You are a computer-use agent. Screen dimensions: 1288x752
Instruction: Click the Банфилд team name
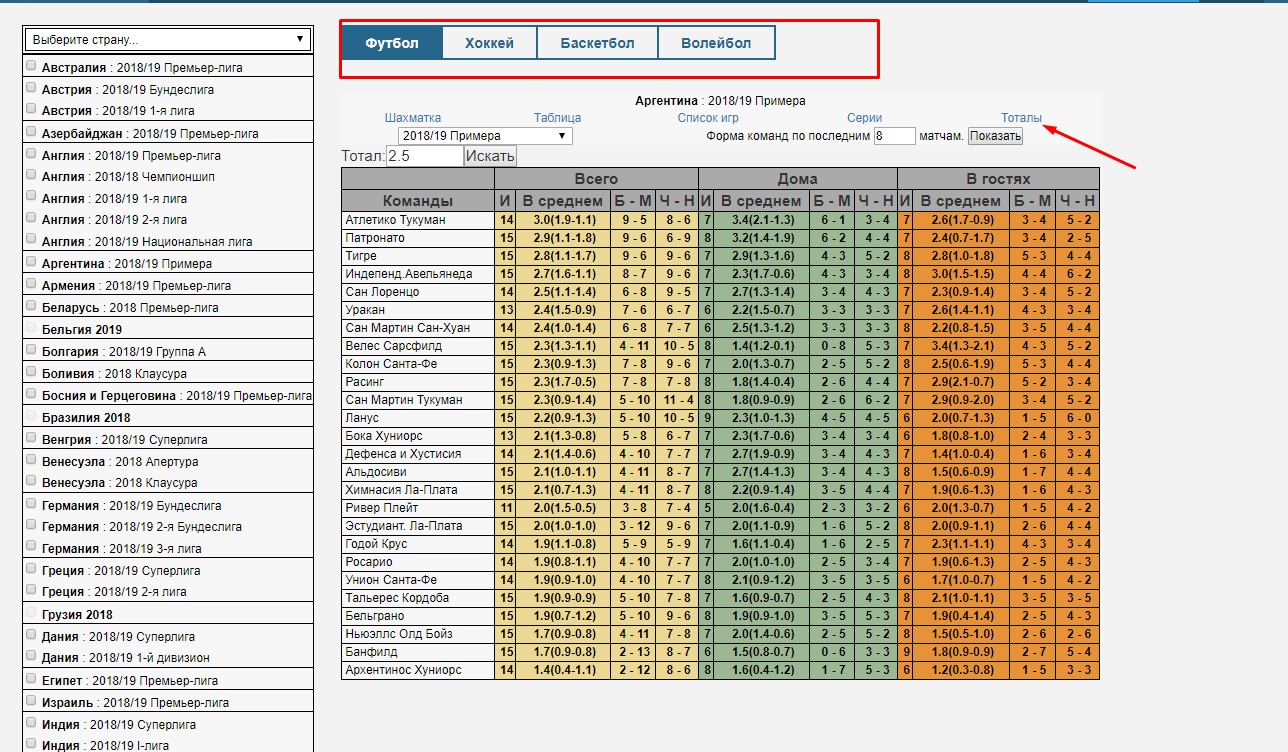pos(370,652)
